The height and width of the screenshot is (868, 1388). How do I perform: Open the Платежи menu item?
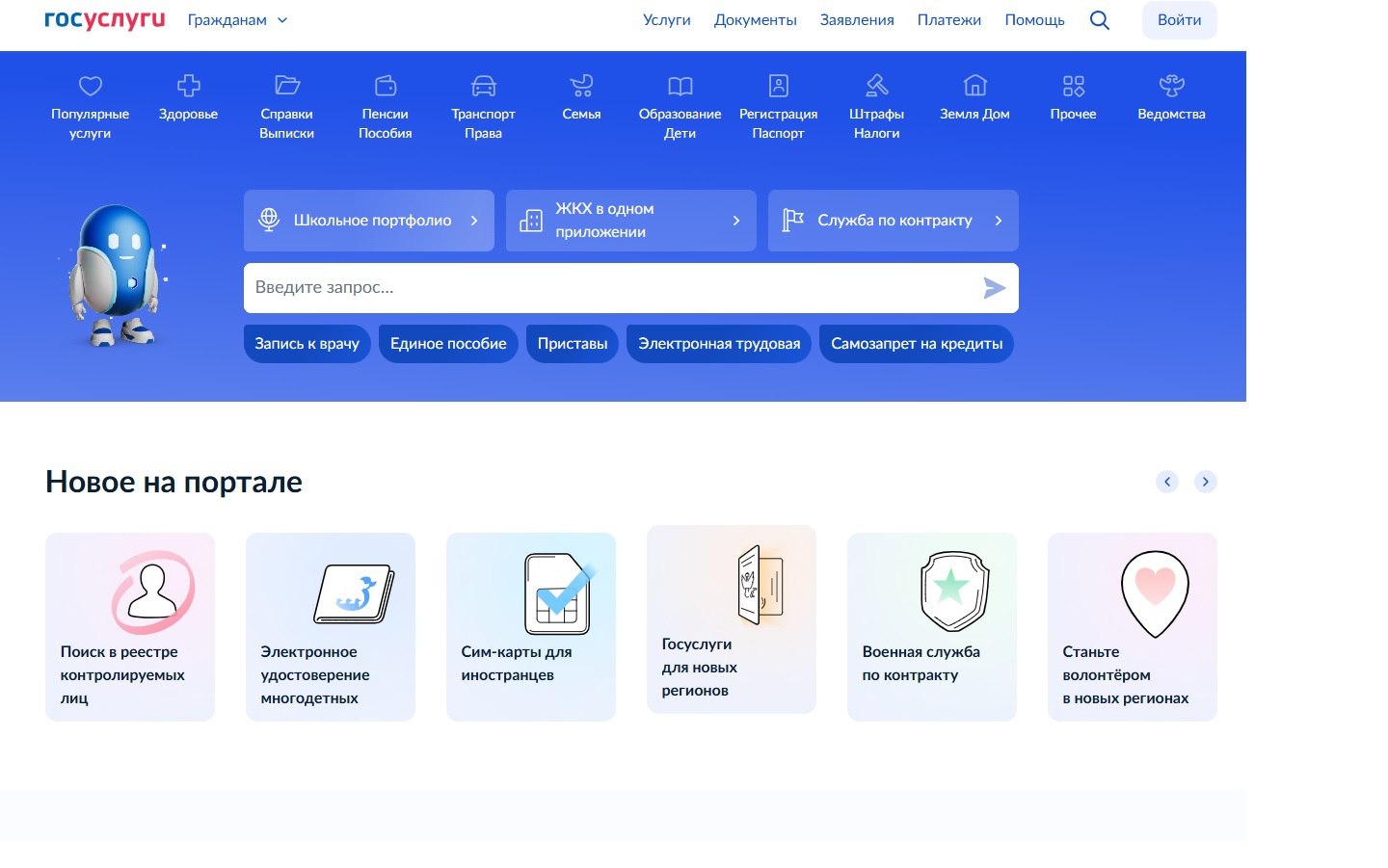[x=949, y=20]
